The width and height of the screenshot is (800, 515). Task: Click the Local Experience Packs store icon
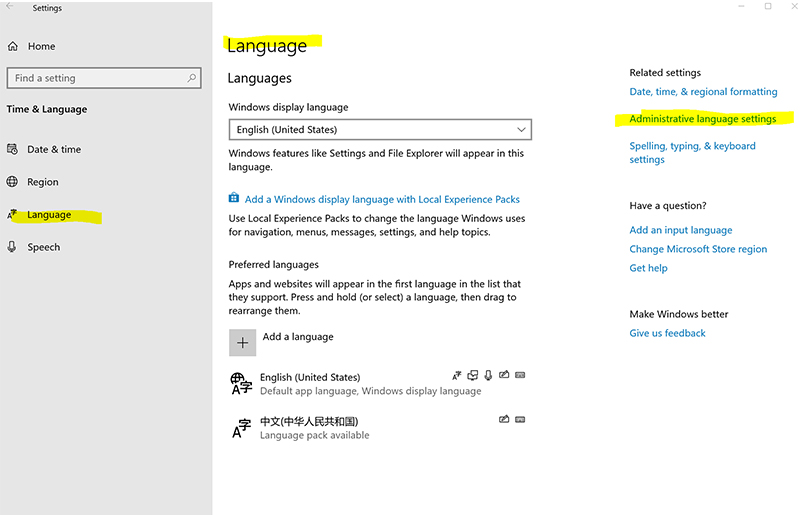234,198
